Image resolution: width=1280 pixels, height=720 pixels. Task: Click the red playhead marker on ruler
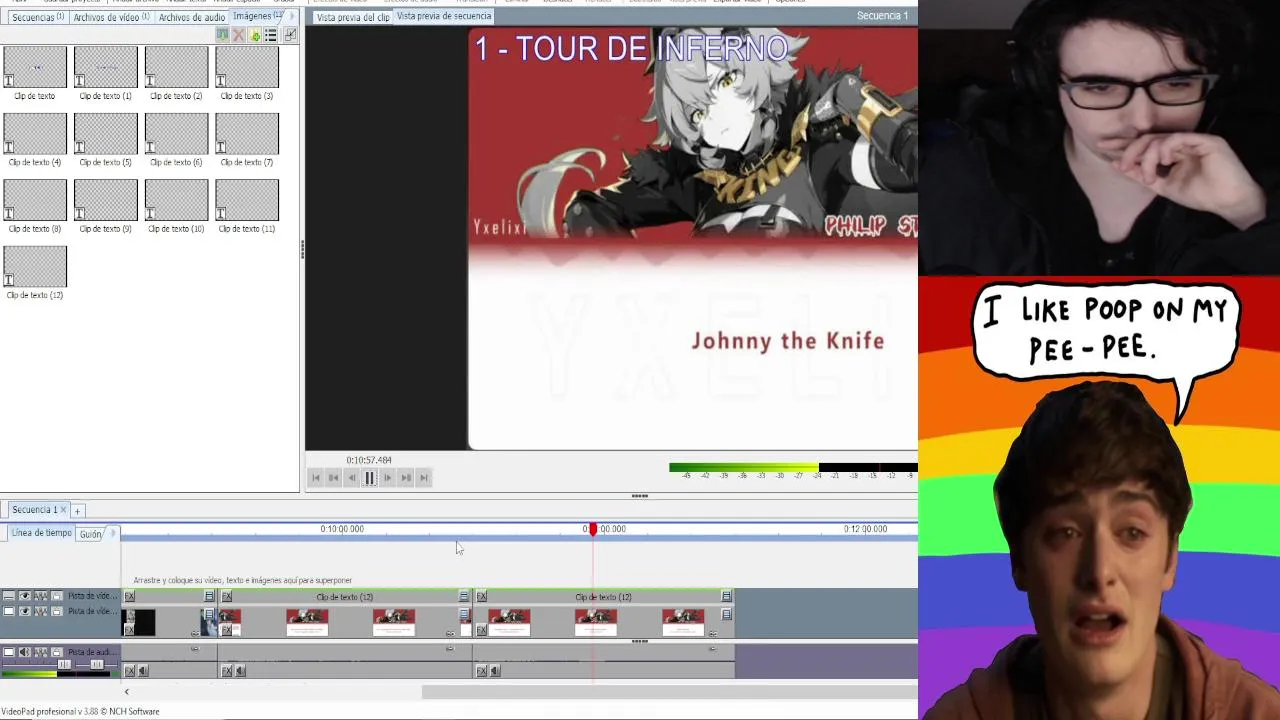pyautogui.click(x=592, y=529)
